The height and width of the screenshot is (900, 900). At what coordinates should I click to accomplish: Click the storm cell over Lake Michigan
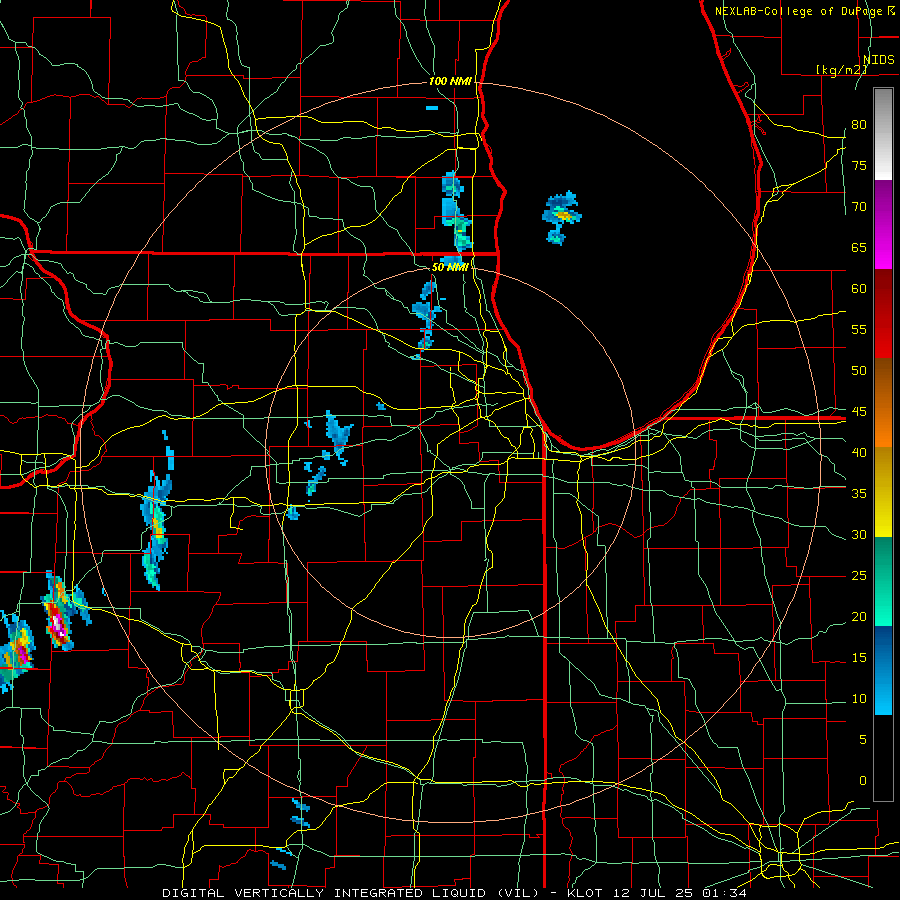(562, 218)
